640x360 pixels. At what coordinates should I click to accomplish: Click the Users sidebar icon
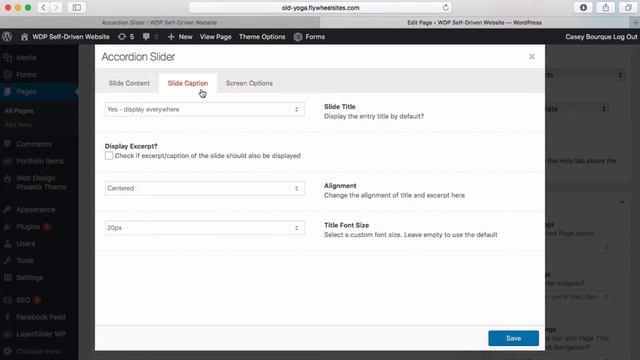(x=7, y=244)
